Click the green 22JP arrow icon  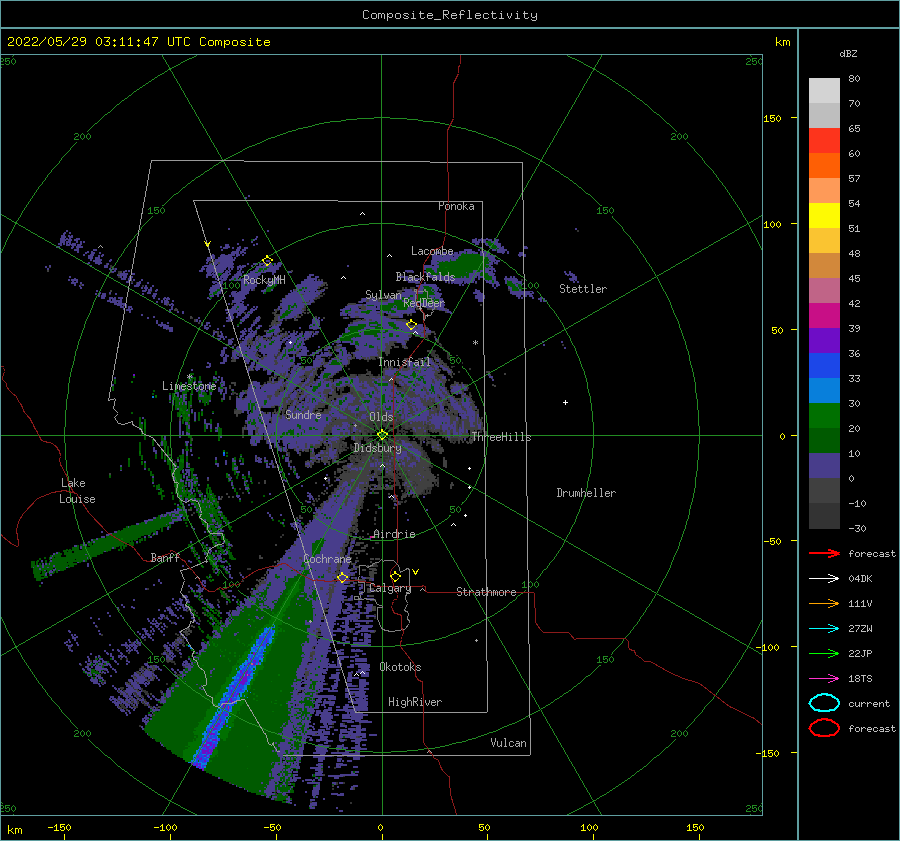824,653
